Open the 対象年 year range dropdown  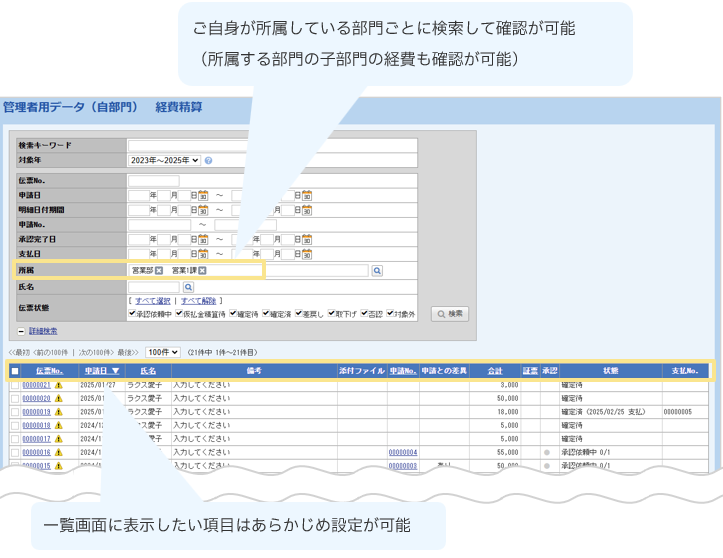164,159
